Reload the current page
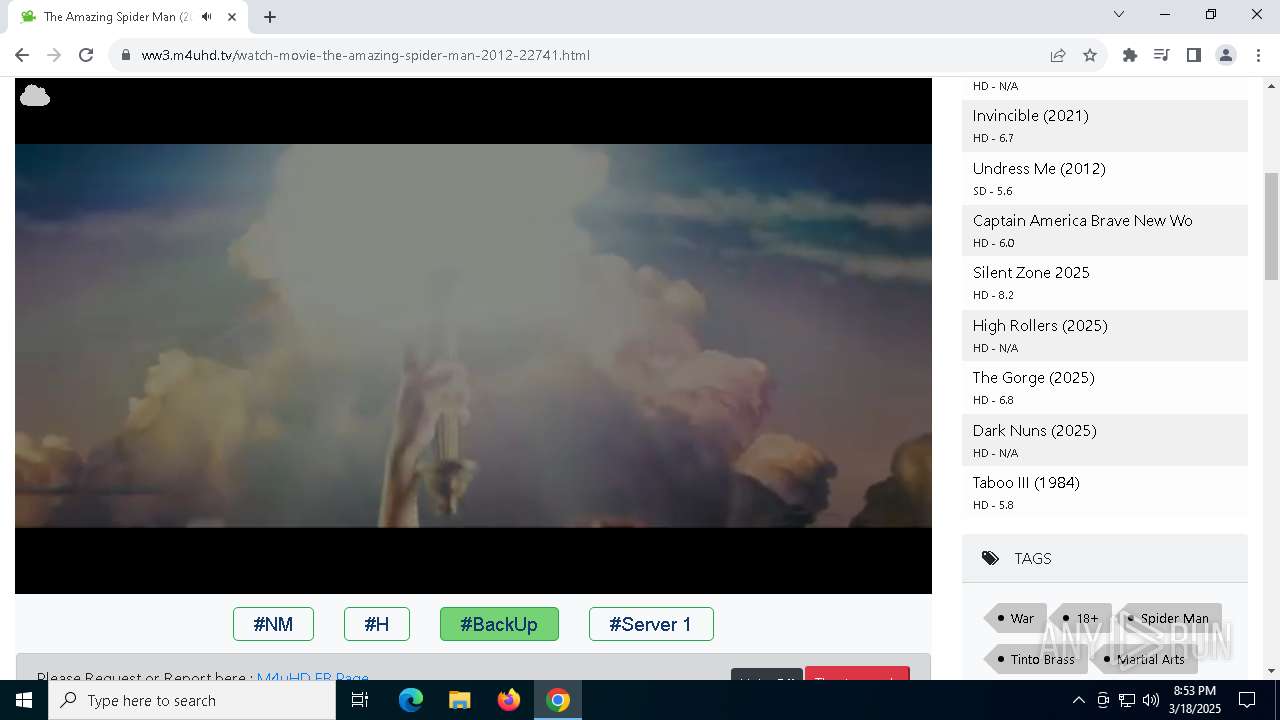Screen dimensions: 1280x720 tap(86, 55)
